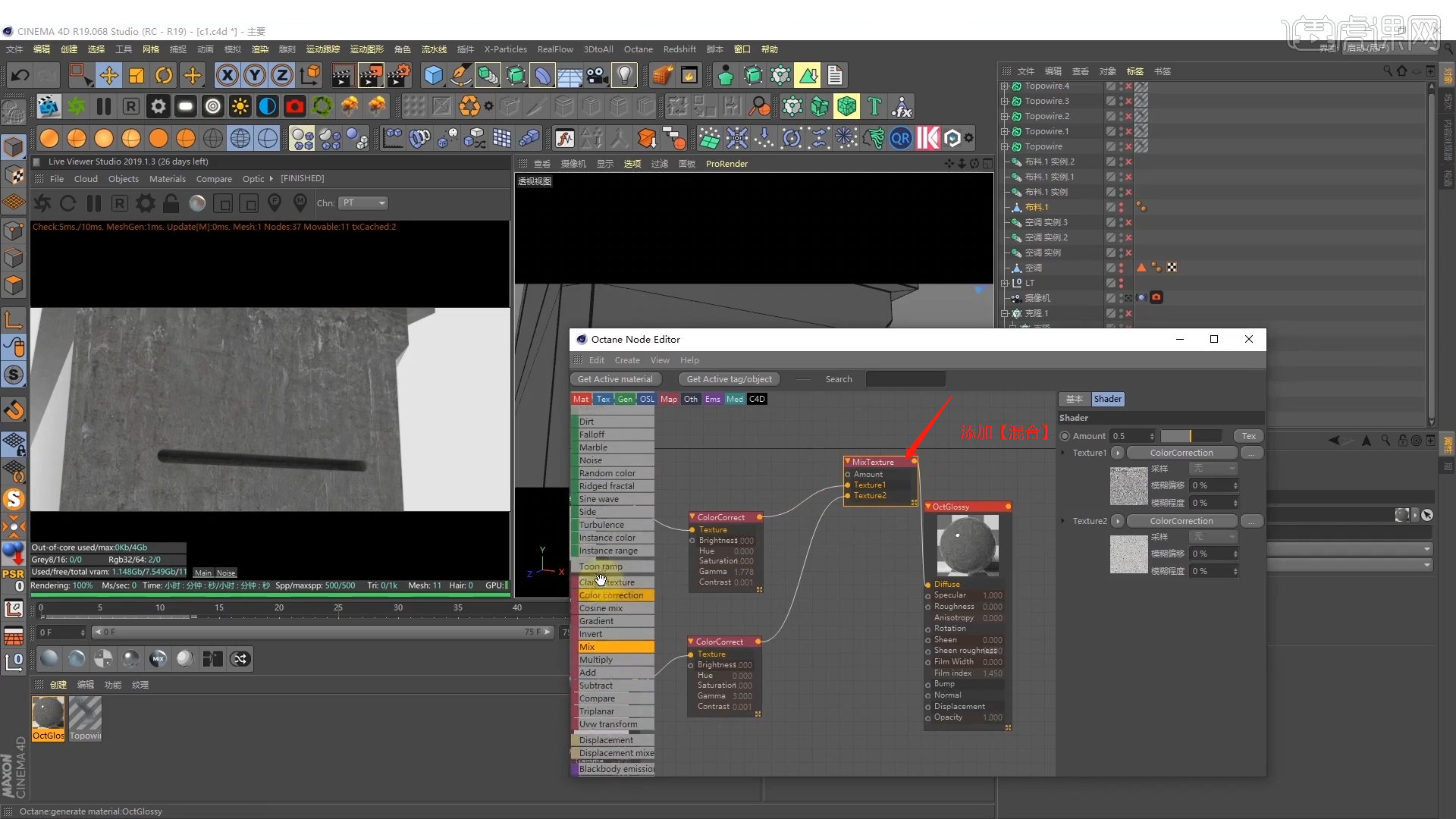Open Live Viewer Materials menu
This screenshot has width=1456, height=819.
coord(168,179)
